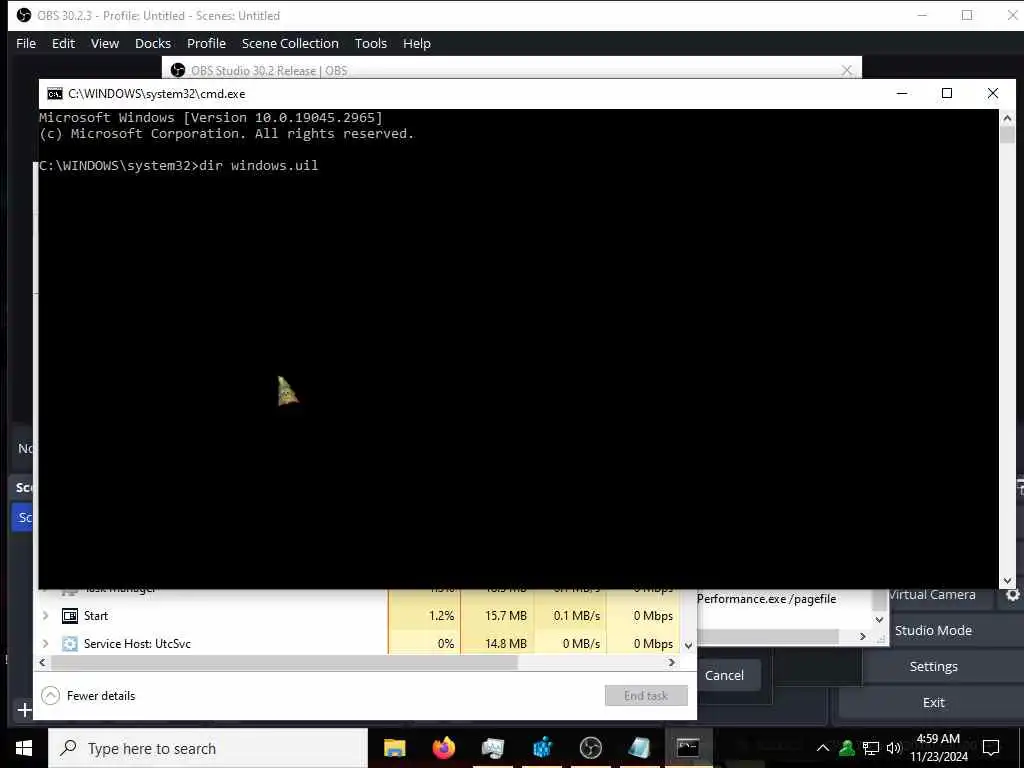Viewport: 1024px width, 768px height.
Task: Open Firefox from the taskbar
Action: 443,748
